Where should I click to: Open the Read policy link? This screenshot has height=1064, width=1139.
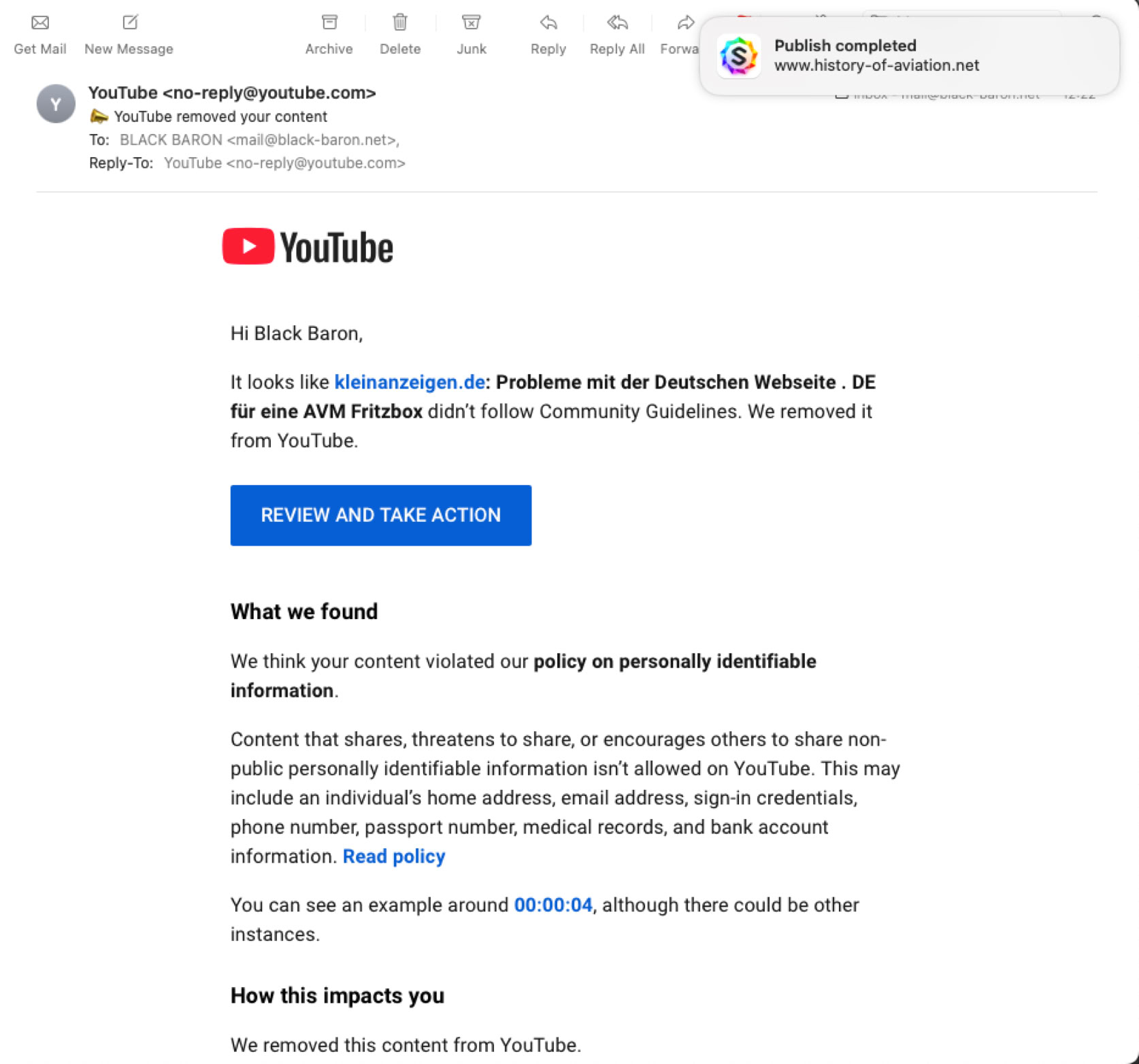[394, 857]
